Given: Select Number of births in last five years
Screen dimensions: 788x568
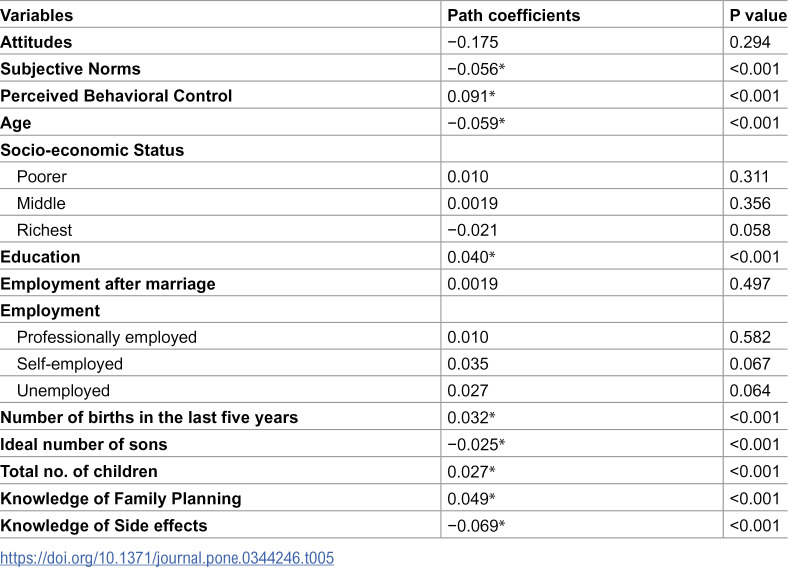Looking at the screenshot, I should (149, 418).
